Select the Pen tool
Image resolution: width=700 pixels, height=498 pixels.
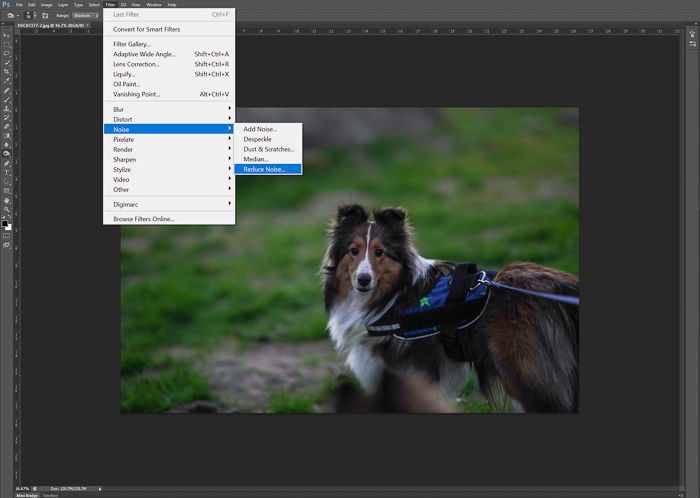pos(6,163)
